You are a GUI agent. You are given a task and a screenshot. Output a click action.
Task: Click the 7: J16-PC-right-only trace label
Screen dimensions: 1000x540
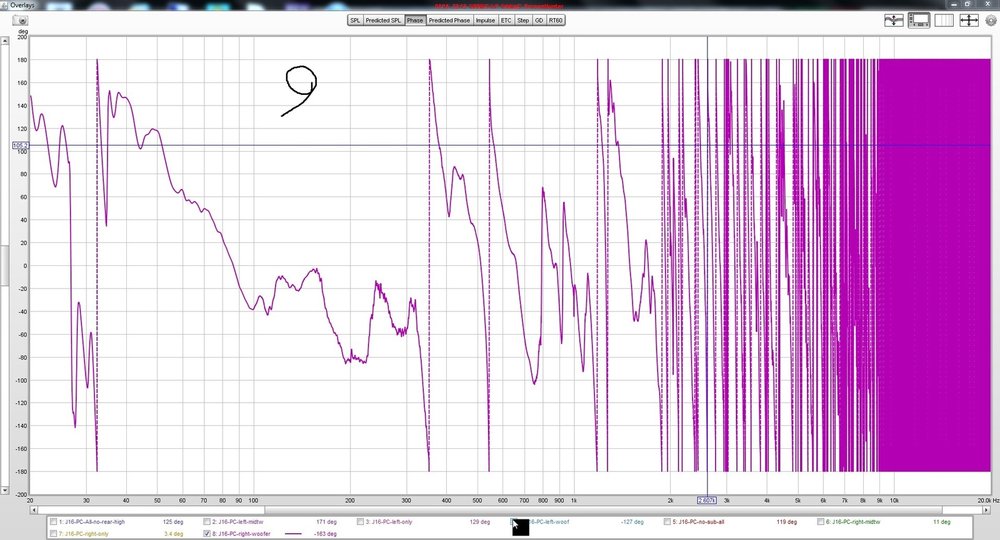84,534
